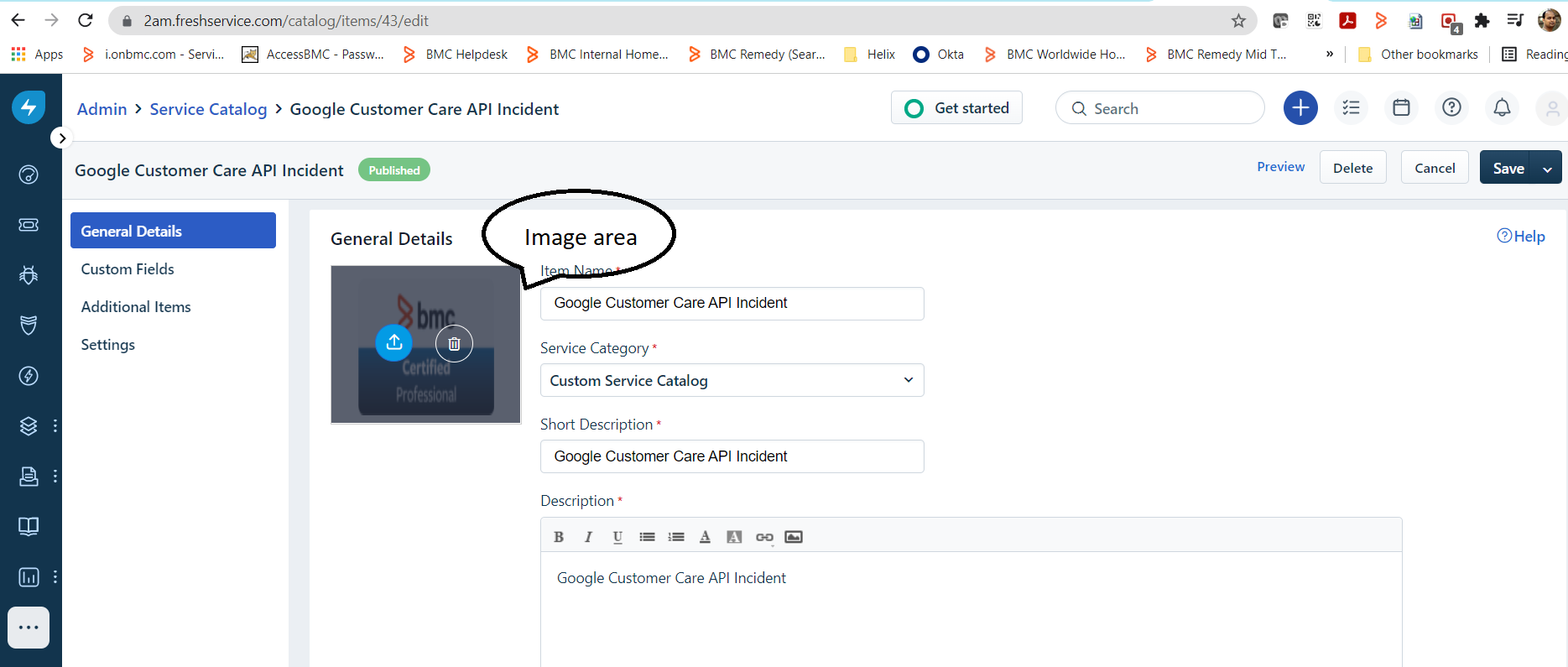
Task: Insert a bulleted list in the description
Action: point(647,537)
